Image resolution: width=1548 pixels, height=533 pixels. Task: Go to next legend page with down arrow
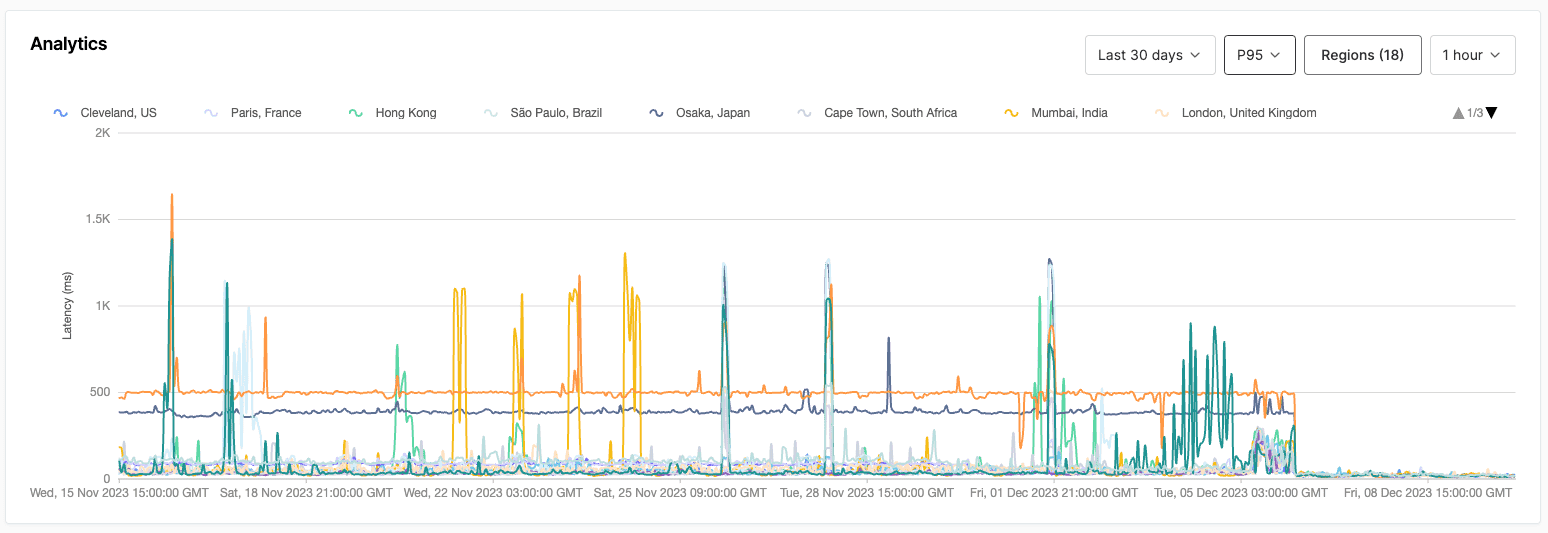click(x=1491, y=113)
